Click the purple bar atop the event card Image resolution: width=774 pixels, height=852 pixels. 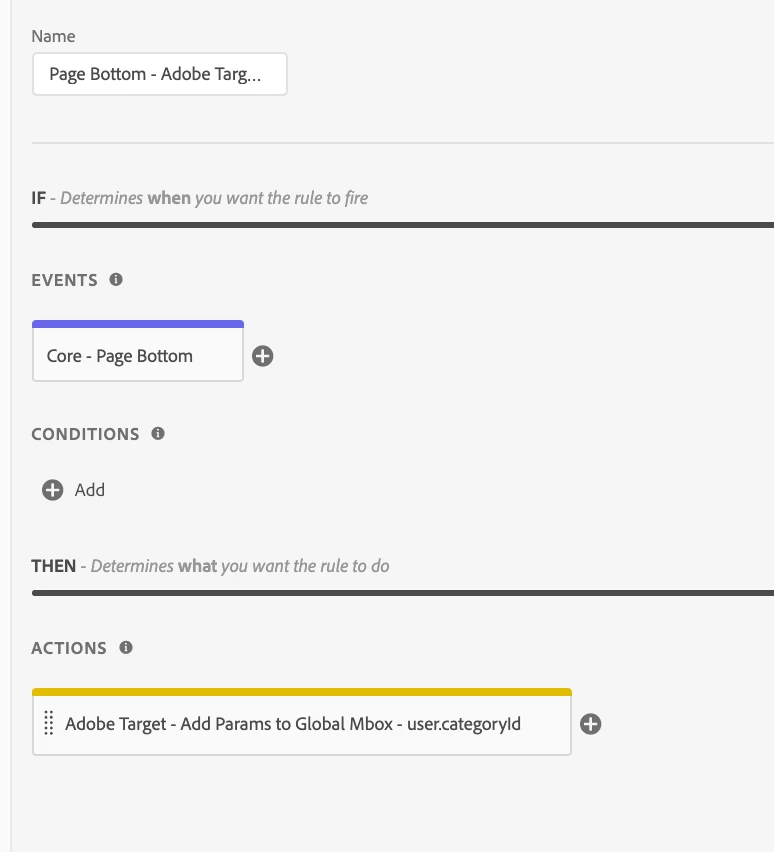pos(138,324)
